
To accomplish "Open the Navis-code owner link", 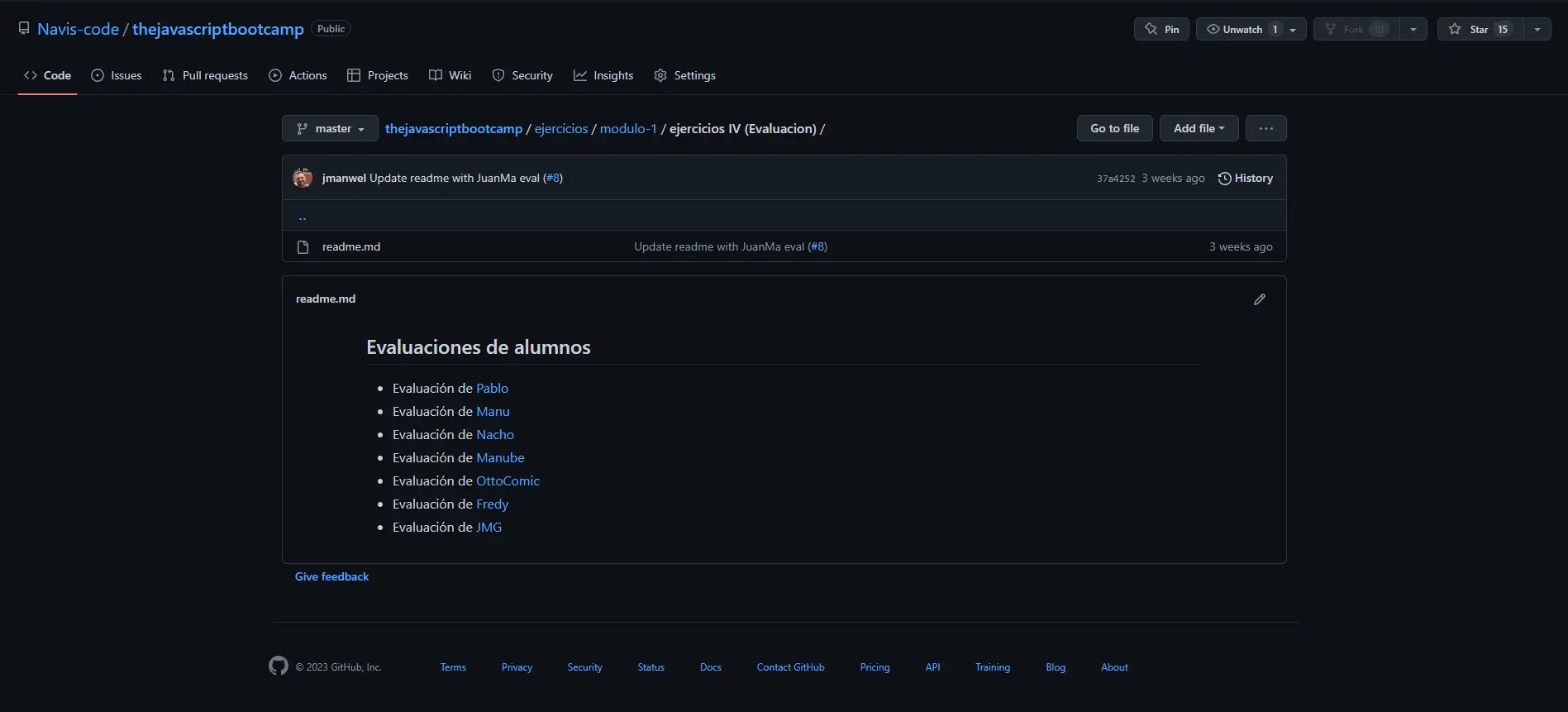I will point(78,29).
